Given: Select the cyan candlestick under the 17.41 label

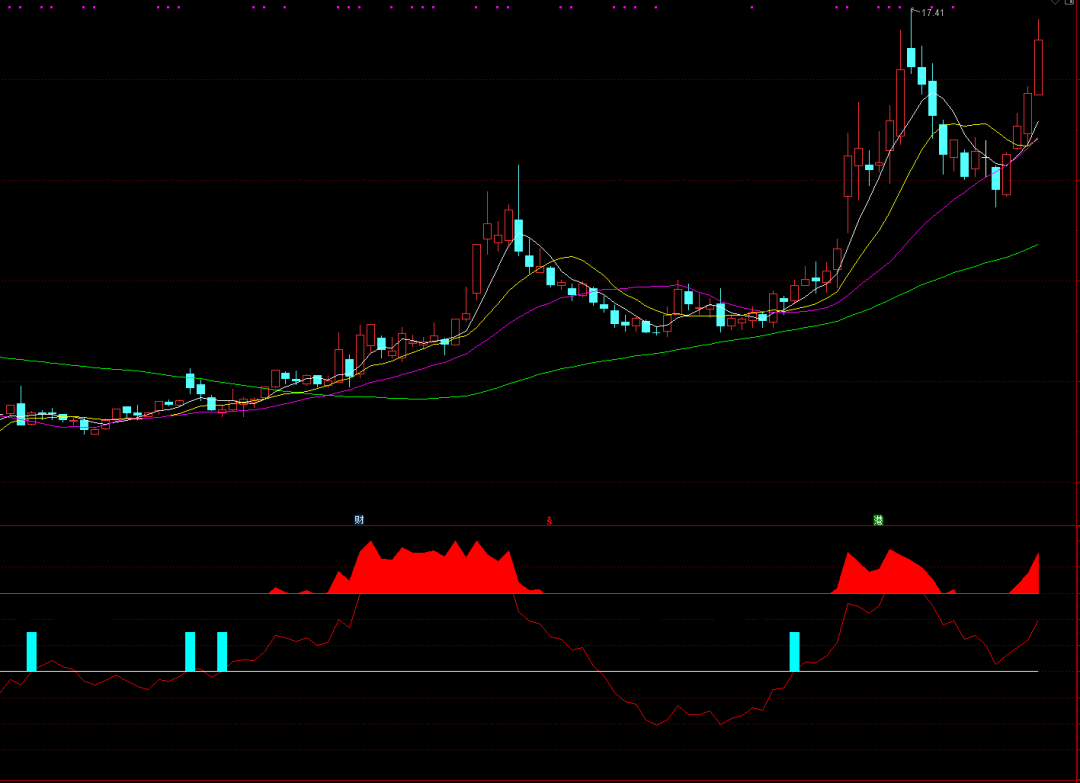Looking at the screenshot, I should tap(911, 57).
